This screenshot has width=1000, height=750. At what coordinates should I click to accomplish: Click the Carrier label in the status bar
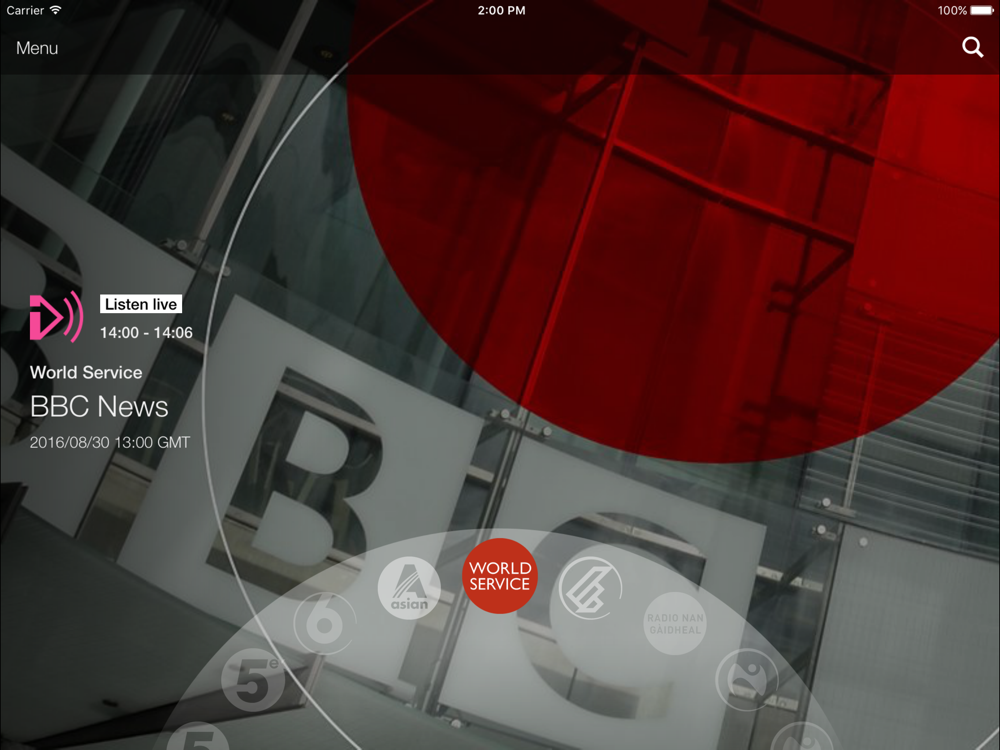point(25,10)
